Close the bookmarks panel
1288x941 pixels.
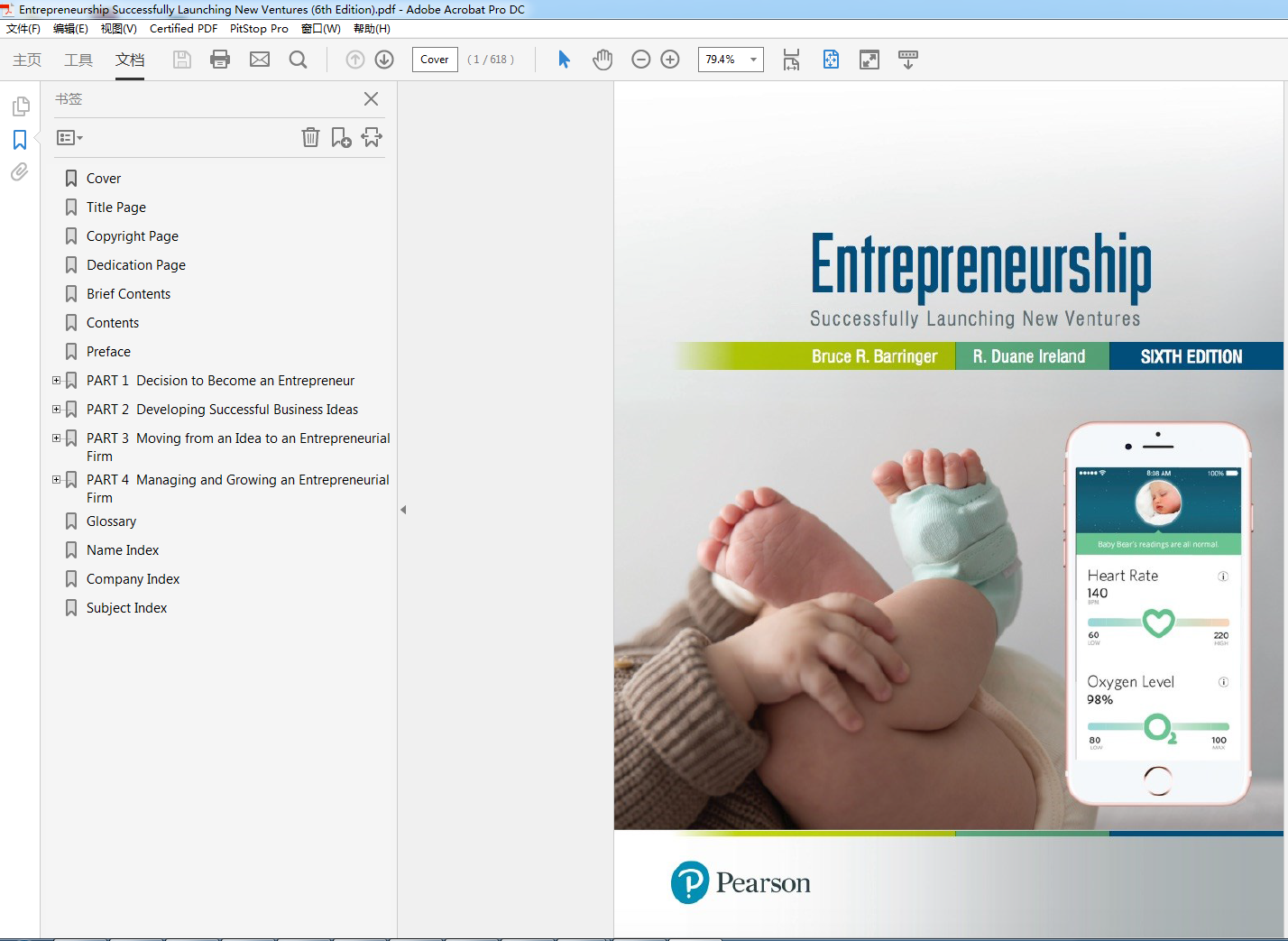(x=371, y=99)
